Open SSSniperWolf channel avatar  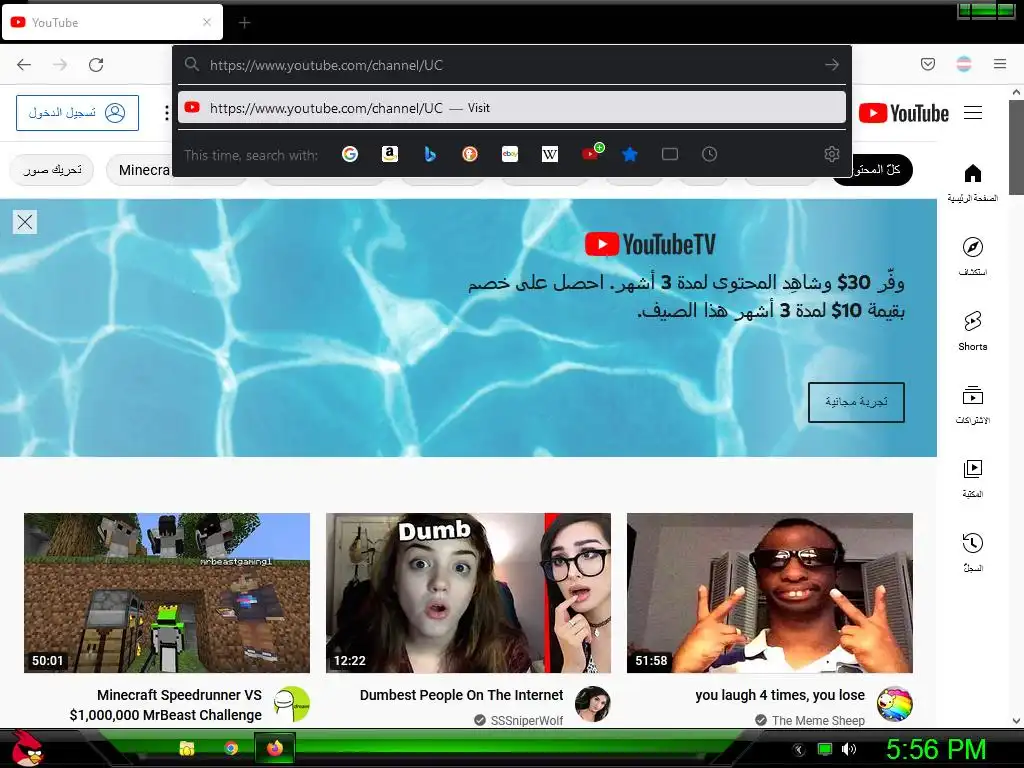(x=593, y=704)
